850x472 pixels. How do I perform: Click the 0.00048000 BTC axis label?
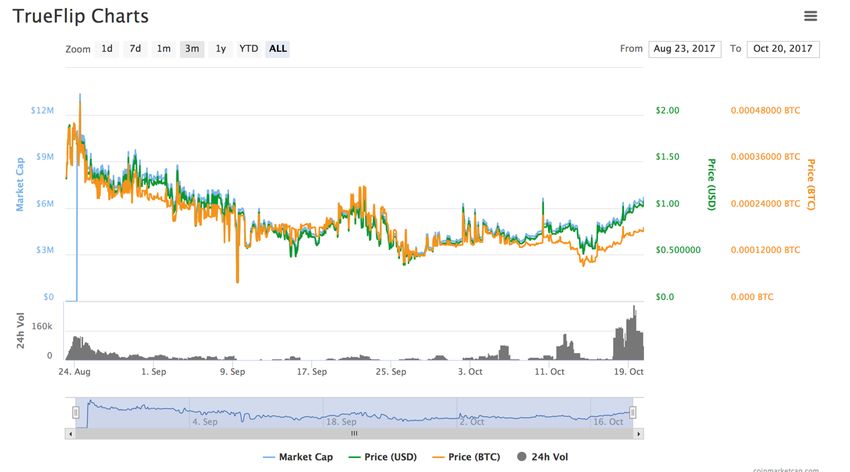pyautogui.click(x=765, y=111)
